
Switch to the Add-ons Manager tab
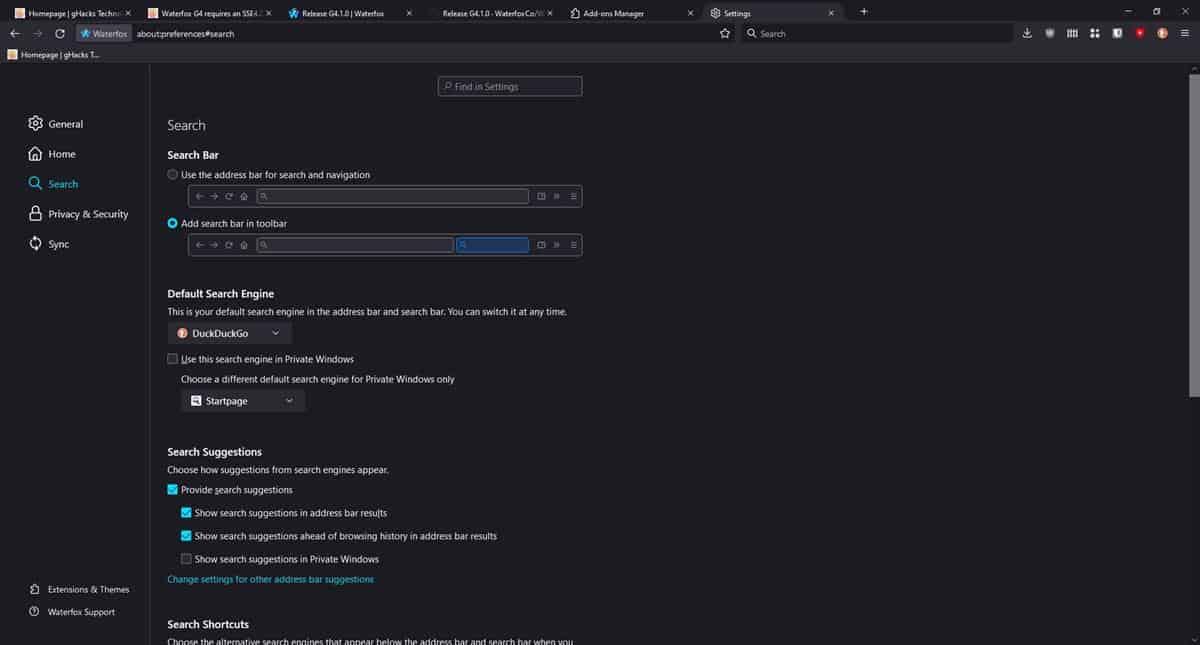(630, 13)
